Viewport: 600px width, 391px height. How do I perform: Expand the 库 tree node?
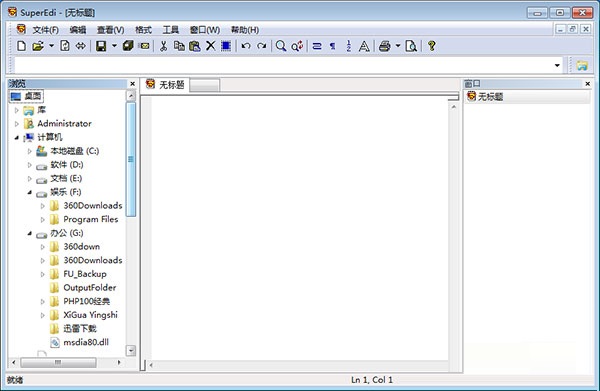point(16,111)
